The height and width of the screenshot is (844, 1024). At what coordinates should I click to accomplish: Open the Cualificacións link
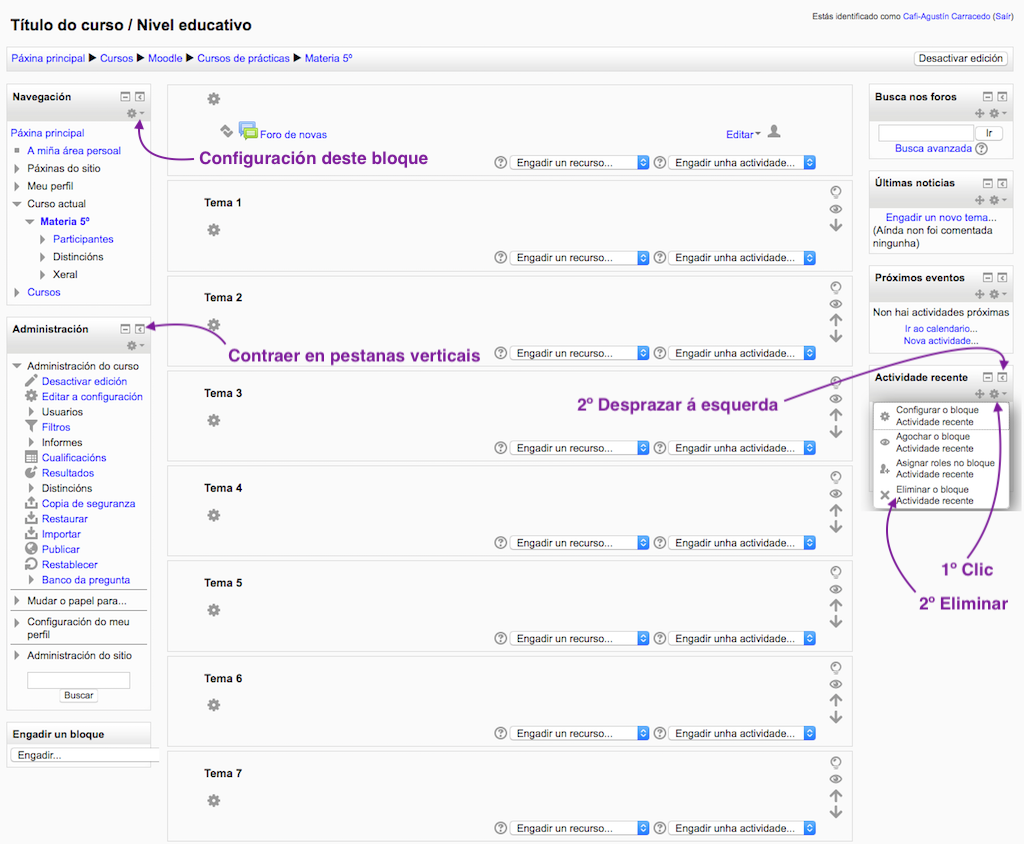coord(74,457)
